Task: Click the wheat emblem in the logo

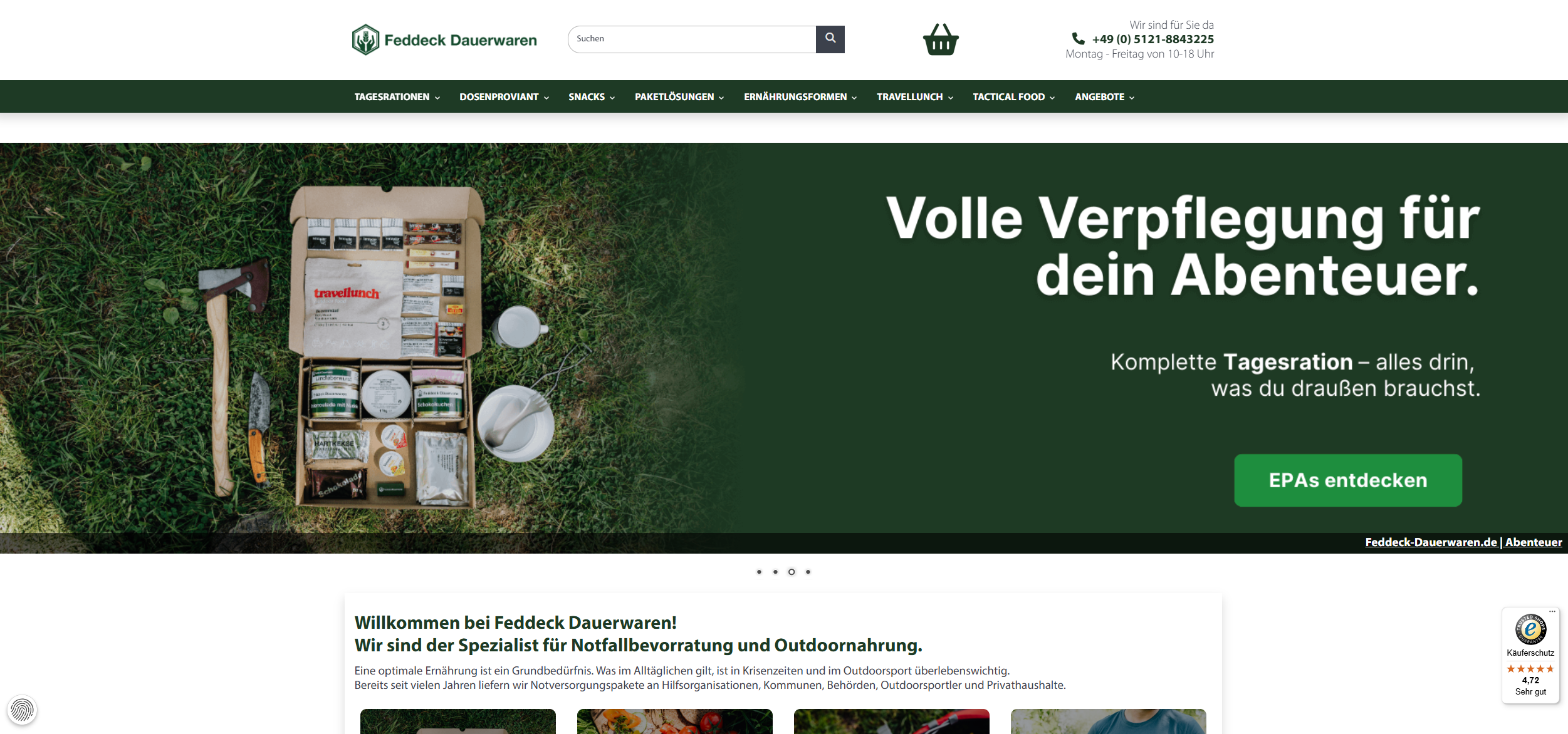Action: click(x=365, y=39)
